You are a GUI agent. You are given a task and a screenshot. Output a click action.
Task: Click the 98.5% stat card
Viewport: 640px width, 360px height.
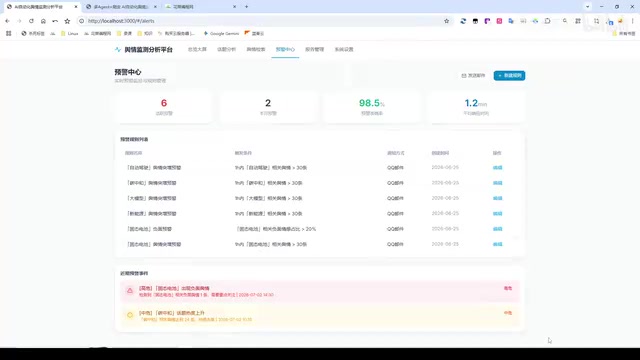(x=372, y=107)
